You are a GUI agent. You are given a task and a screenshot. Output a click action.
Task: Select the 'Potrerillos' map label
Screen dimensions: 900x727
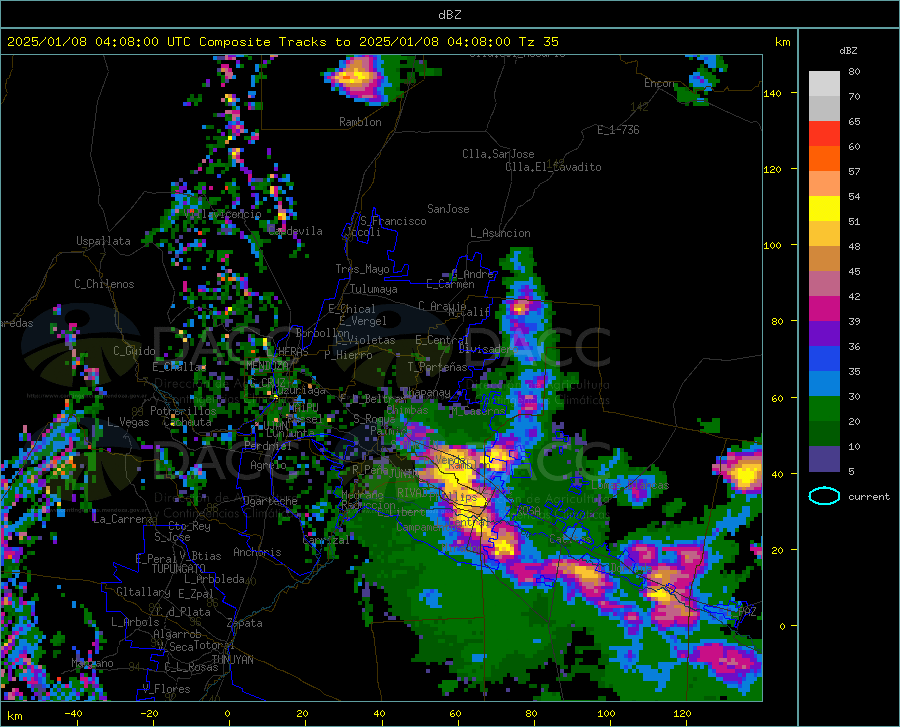(x=183, y=411)
